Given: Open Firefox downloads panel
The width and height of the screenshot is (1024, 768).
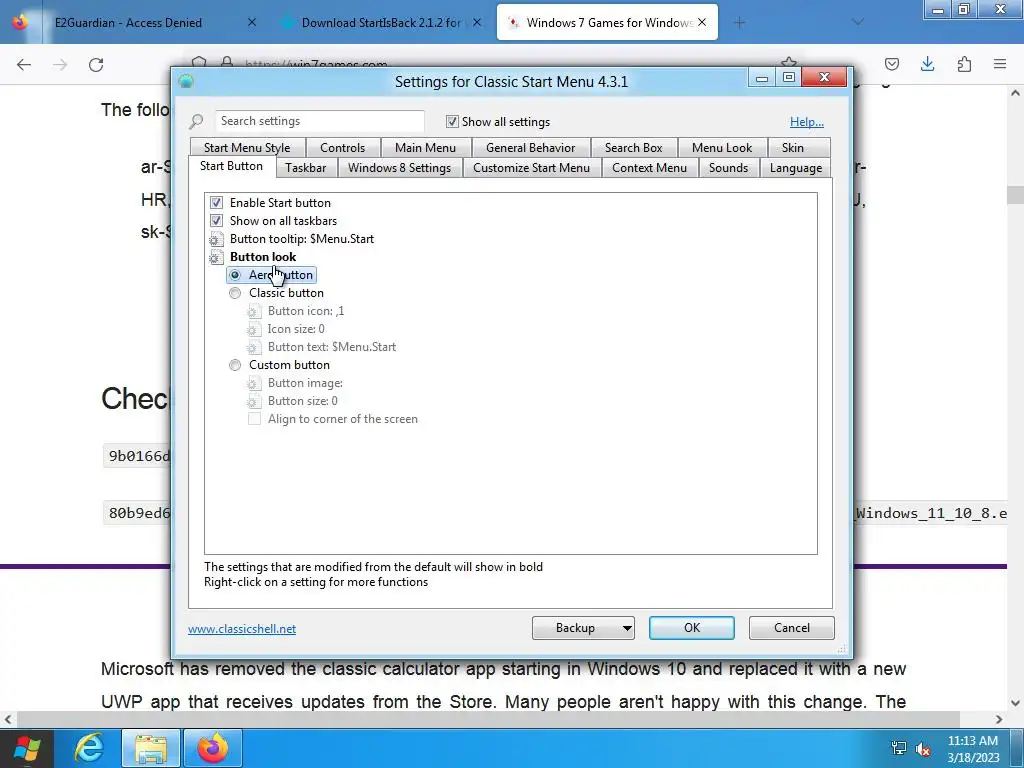Looking at the screenshot, I should pos(927,64).
